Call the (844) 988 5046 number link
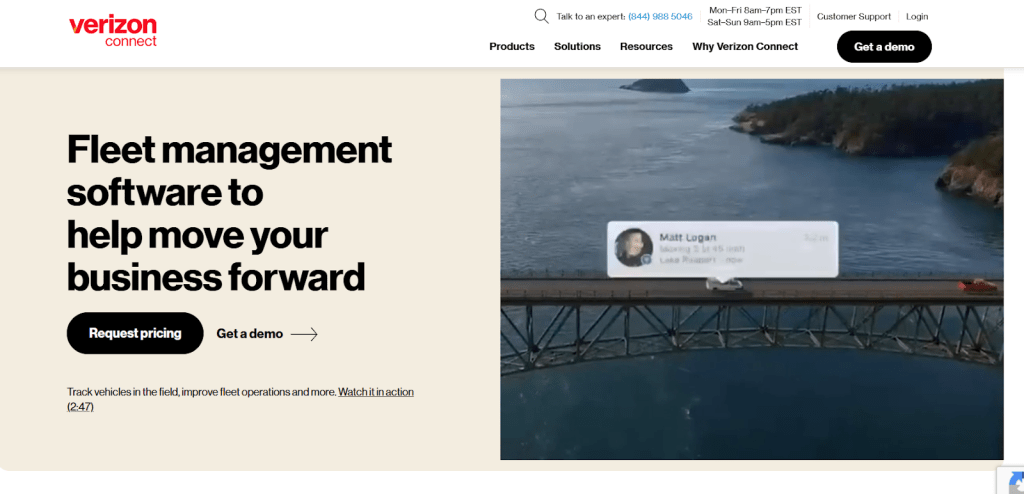Screen dimensions: 1024x494 (660, 17)
